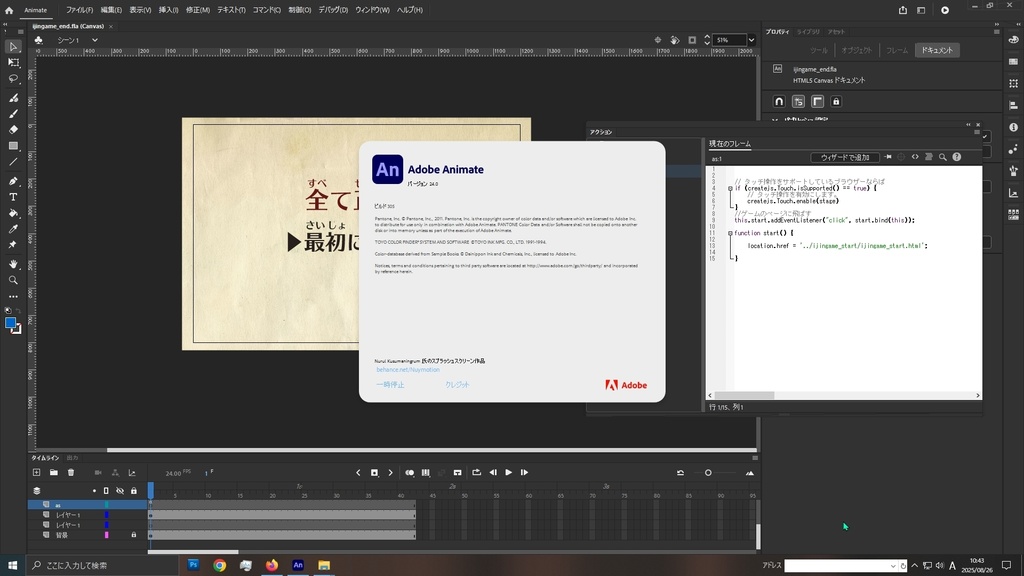Select the 背景 layer row
The image size is (1024, 576).
point(88,535)
